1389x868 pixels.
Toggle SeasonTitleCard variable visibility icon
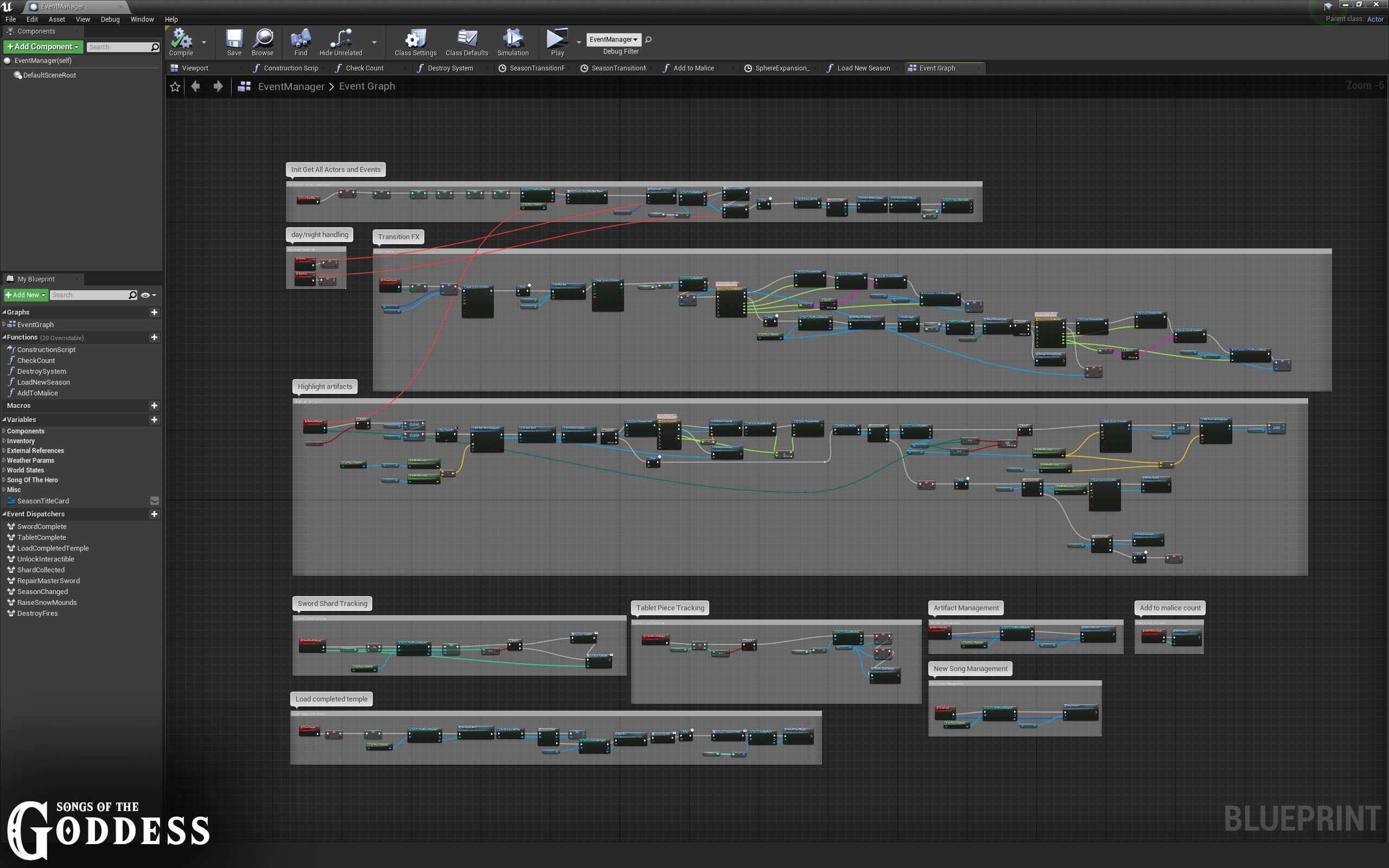tap(154, 501)
